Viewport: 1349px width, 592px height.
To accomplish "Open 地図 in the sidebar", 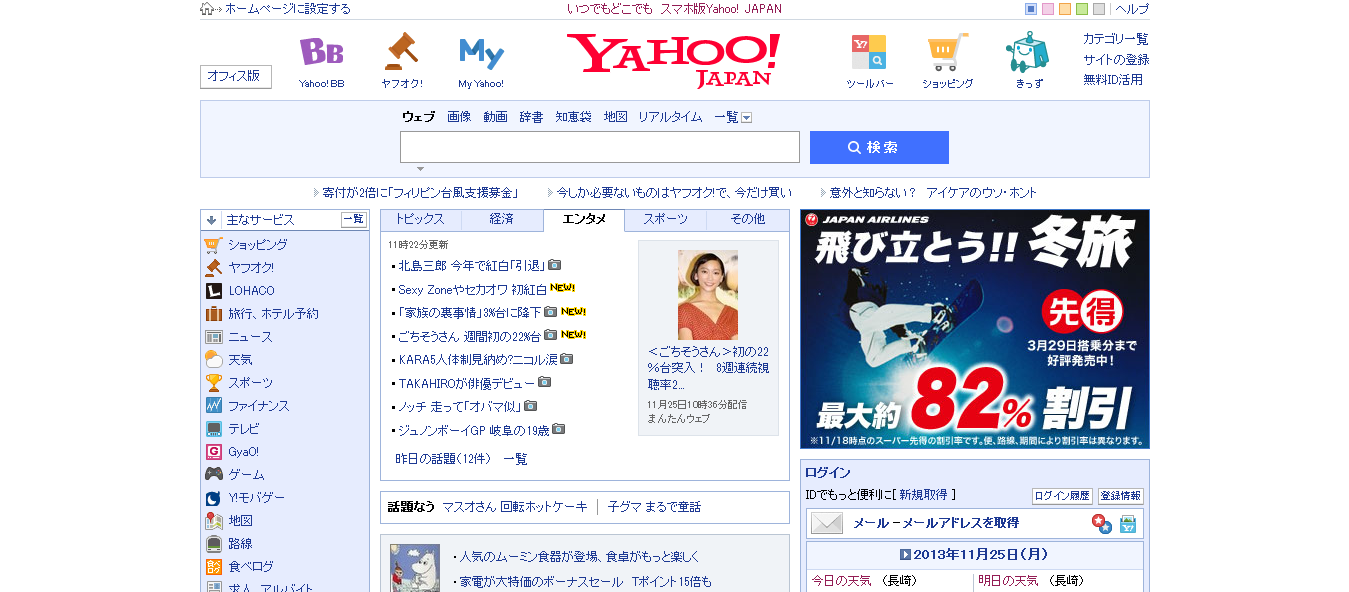I will [240, 521].
